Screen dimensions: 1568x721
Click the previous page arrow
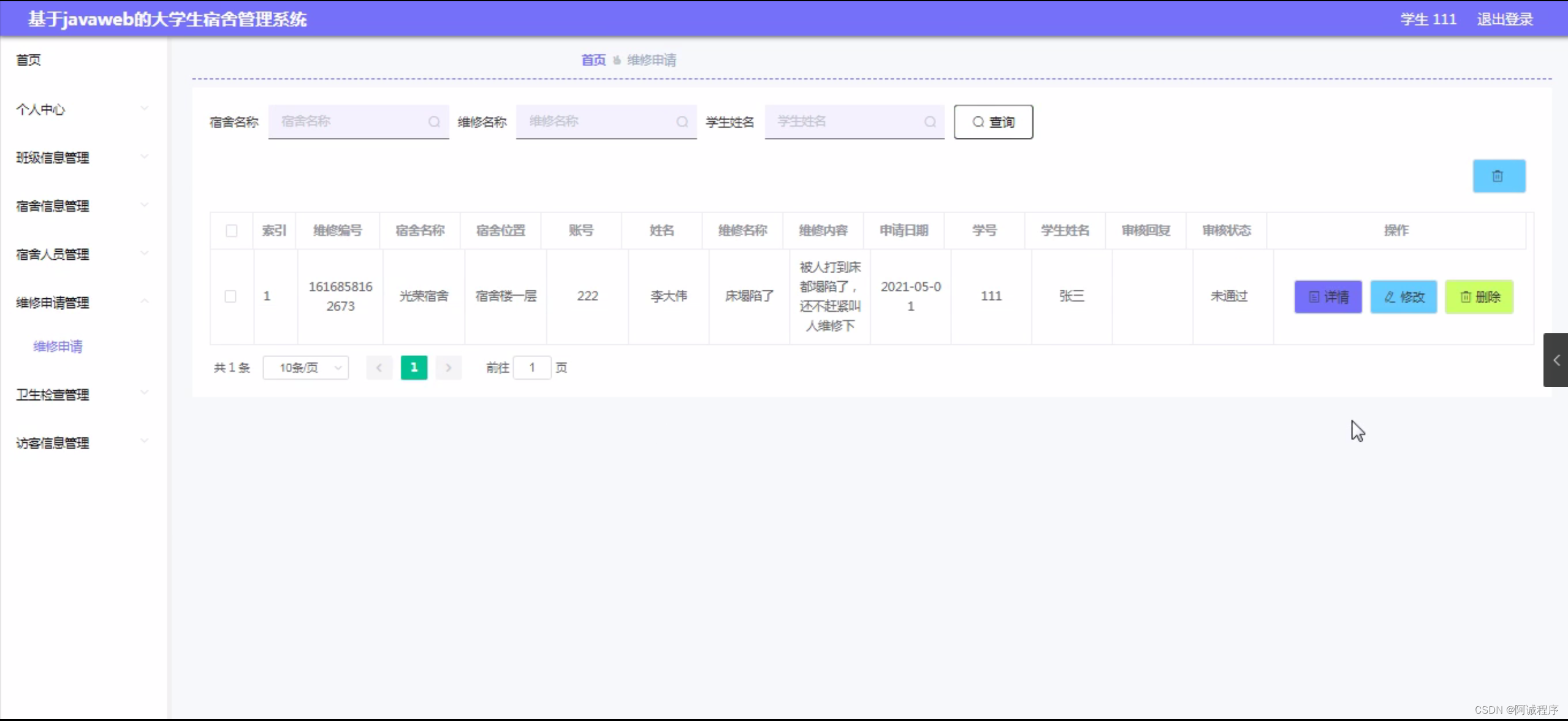click(x=379, y=368)
